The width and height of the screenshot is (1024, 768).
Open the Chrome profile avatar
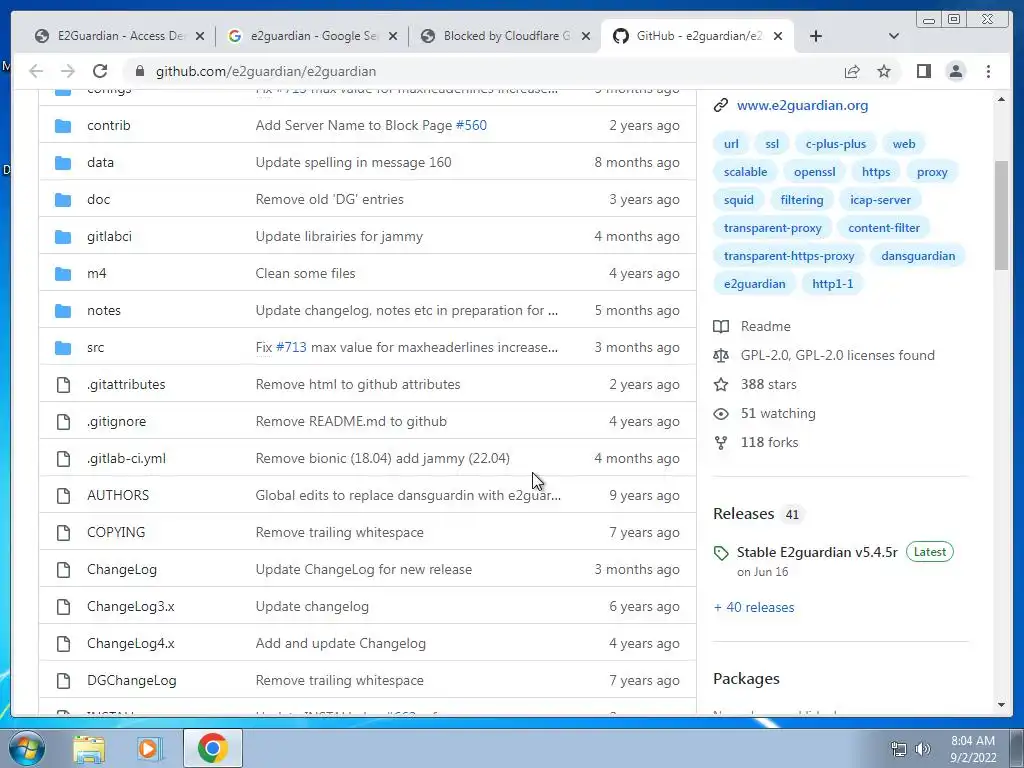pos(955,71)
